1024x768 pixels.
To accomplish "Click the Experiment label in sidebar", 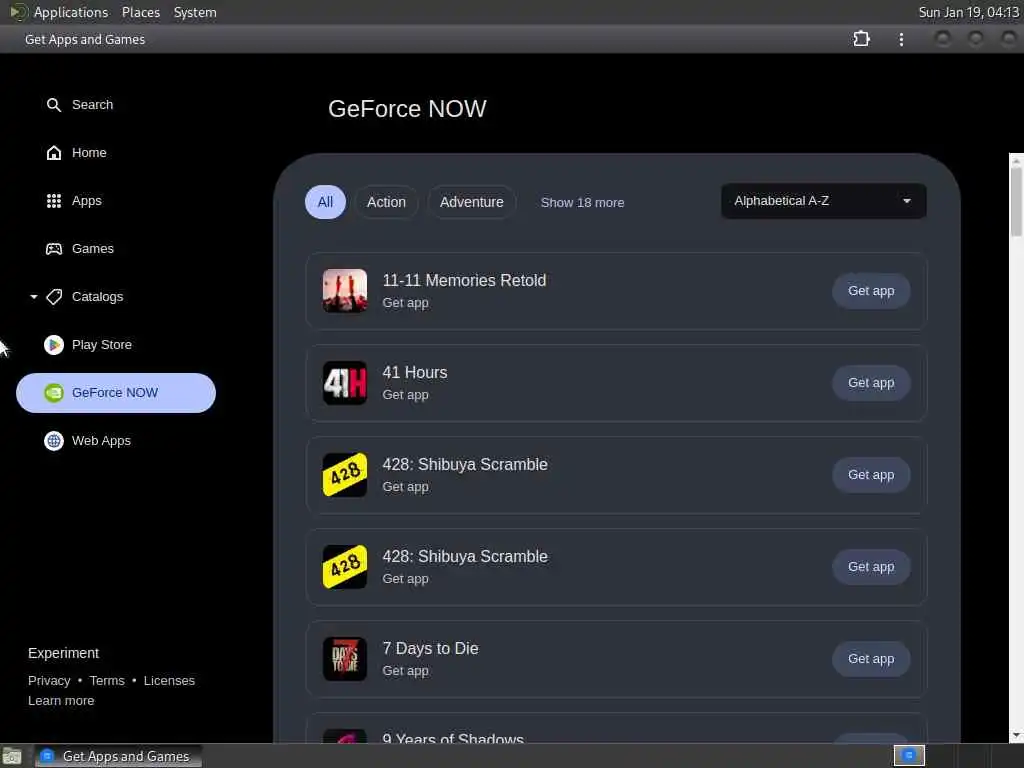I will pos(63,653).
